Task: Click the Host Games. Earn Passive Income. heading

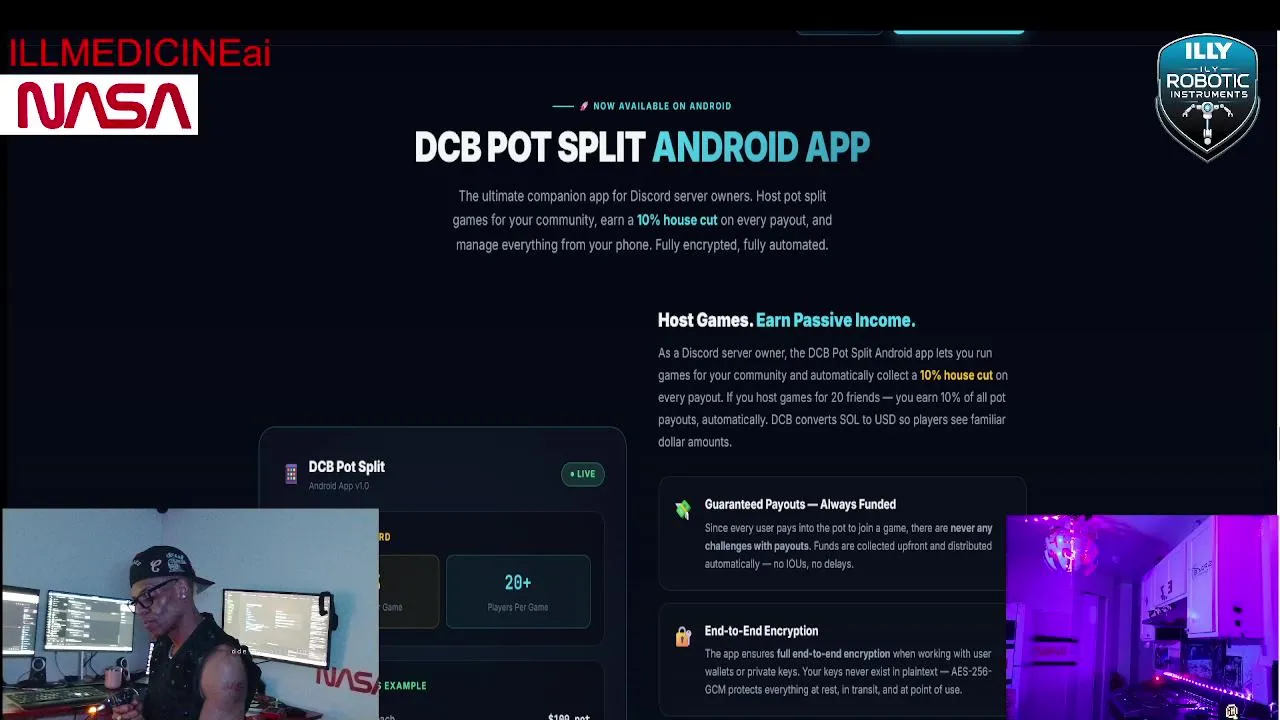Action: (x=786, y=320)
